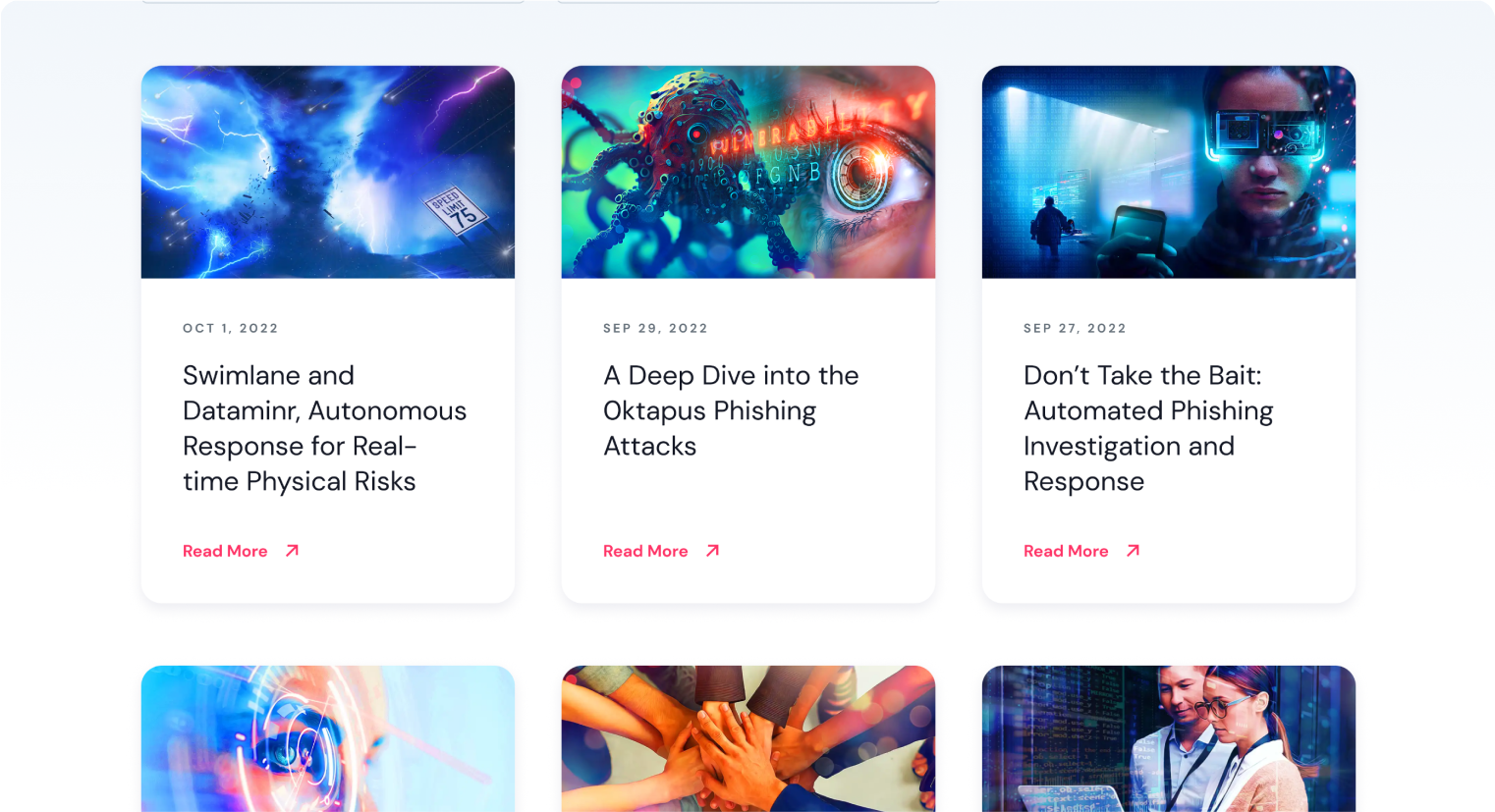Image resolution: width=1495 pixels, height=812 pixels.
Task: Click the OCT 1, 2022 date label
Action: pyautogui.click(x=231, y=328)
